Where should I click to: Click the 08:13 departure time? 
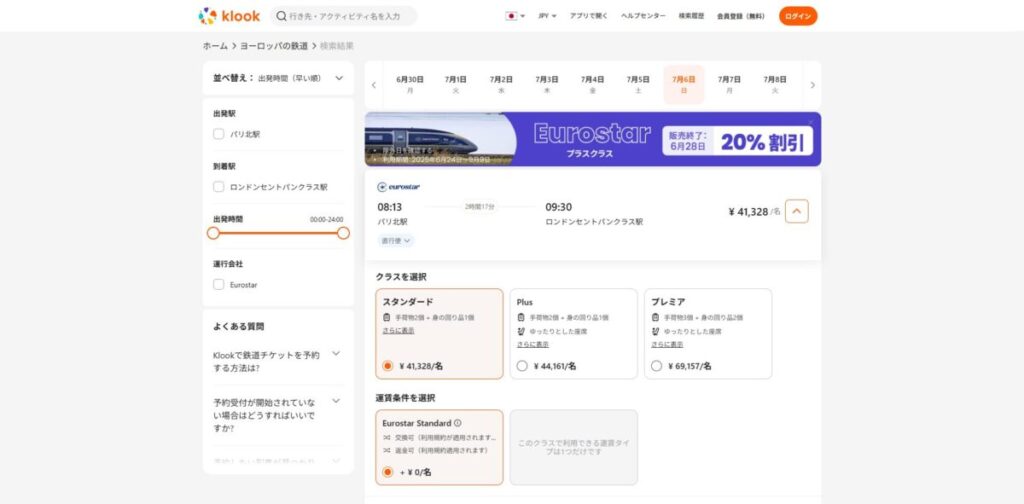390,207
